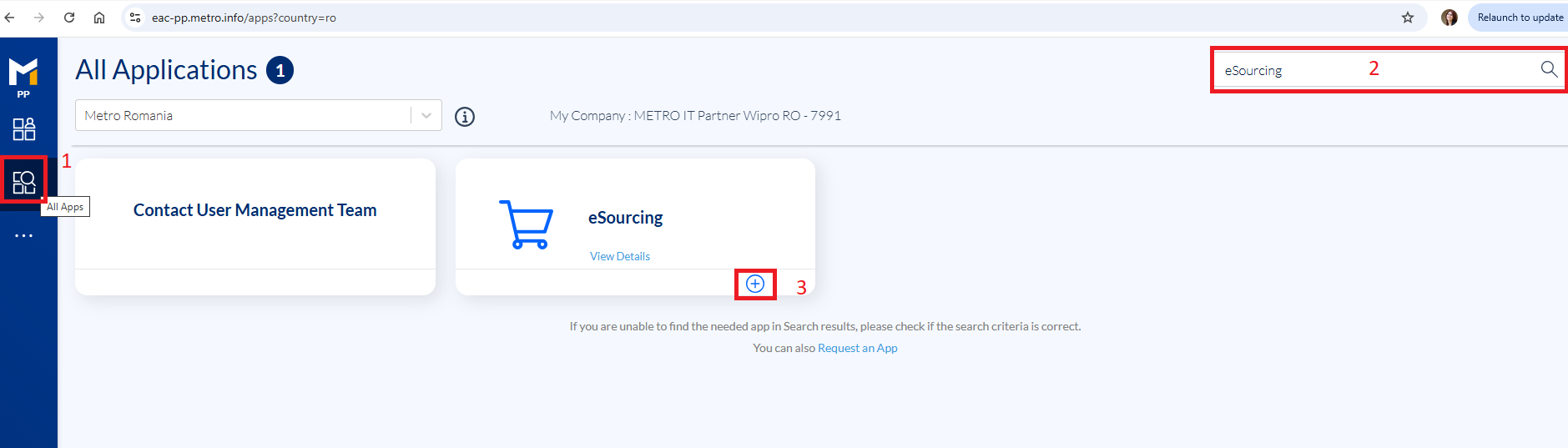Add eSourcing app with plus icon

click(755, 284)
